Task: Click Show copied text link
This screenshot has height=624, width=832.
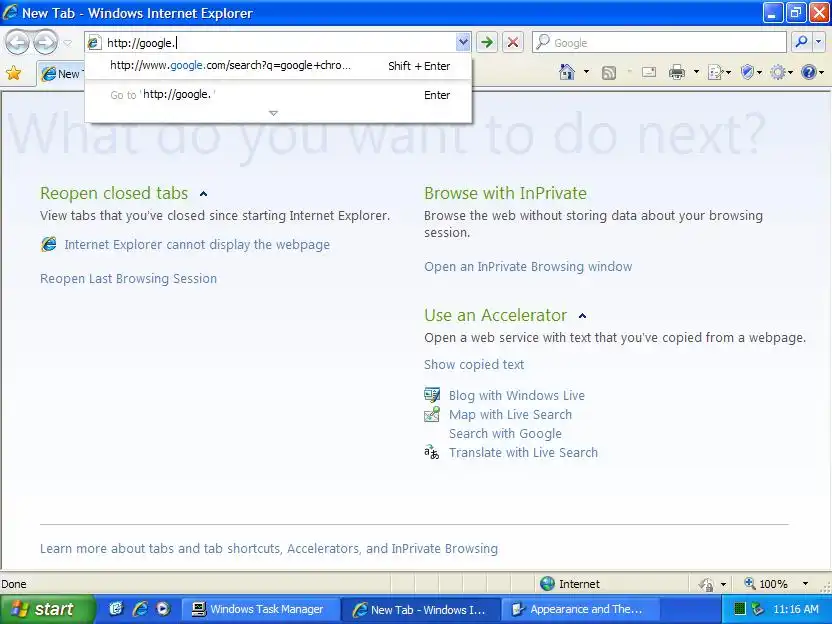Action: (474, 365)
